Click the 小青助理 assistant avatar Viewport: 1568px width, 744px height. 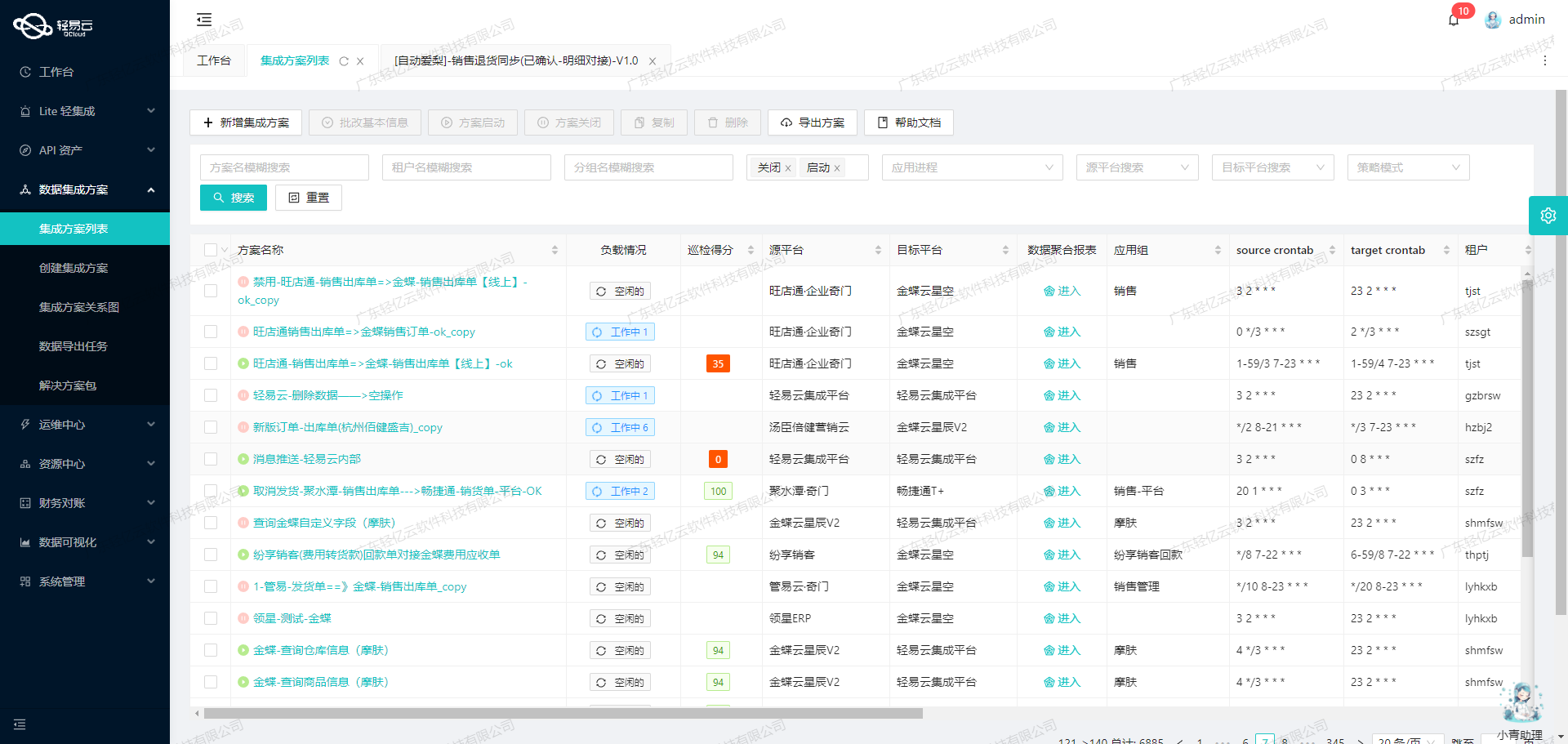tap(1521, 701)
